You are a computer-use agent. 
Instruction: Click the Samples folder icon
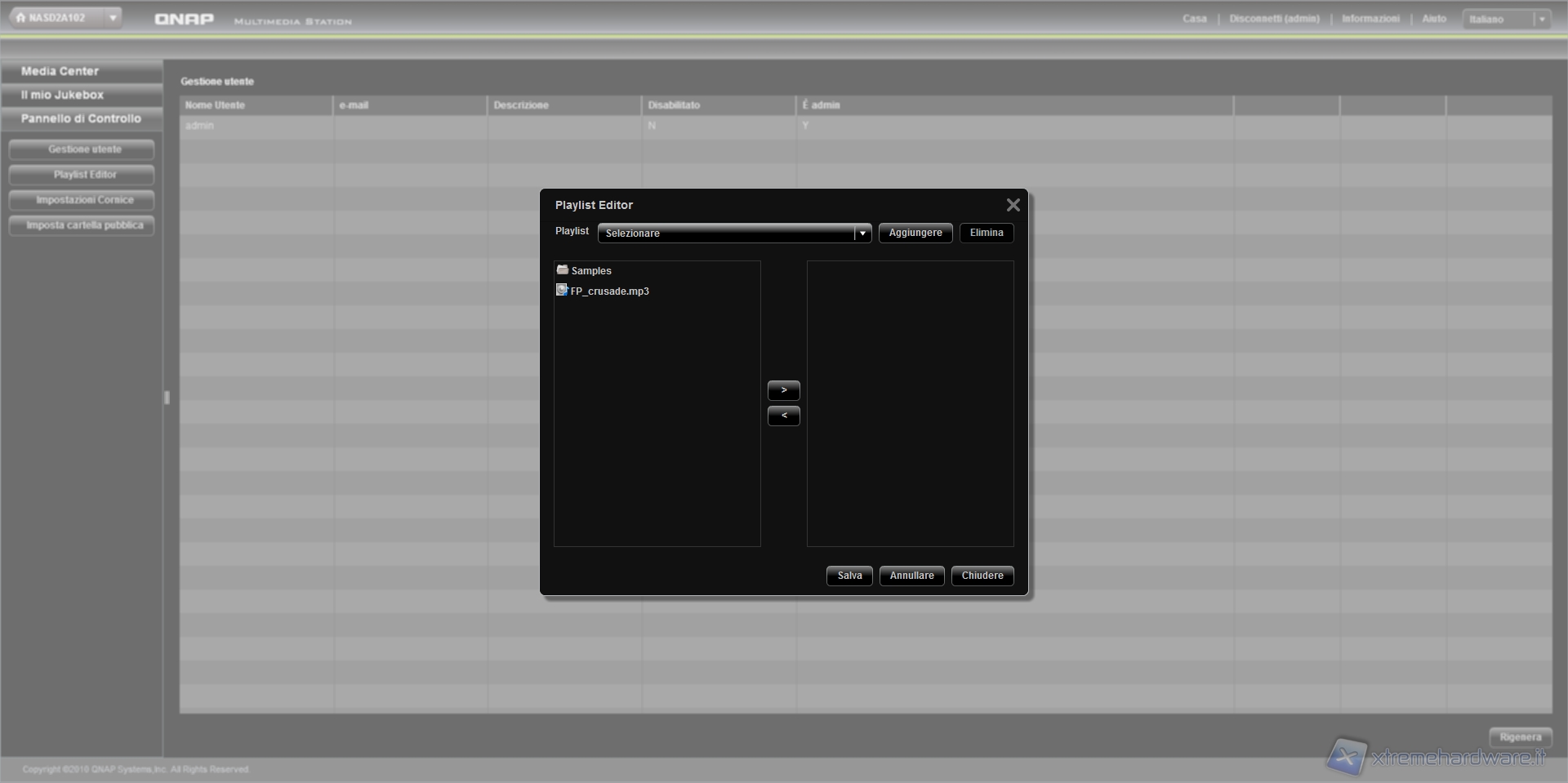562,269
